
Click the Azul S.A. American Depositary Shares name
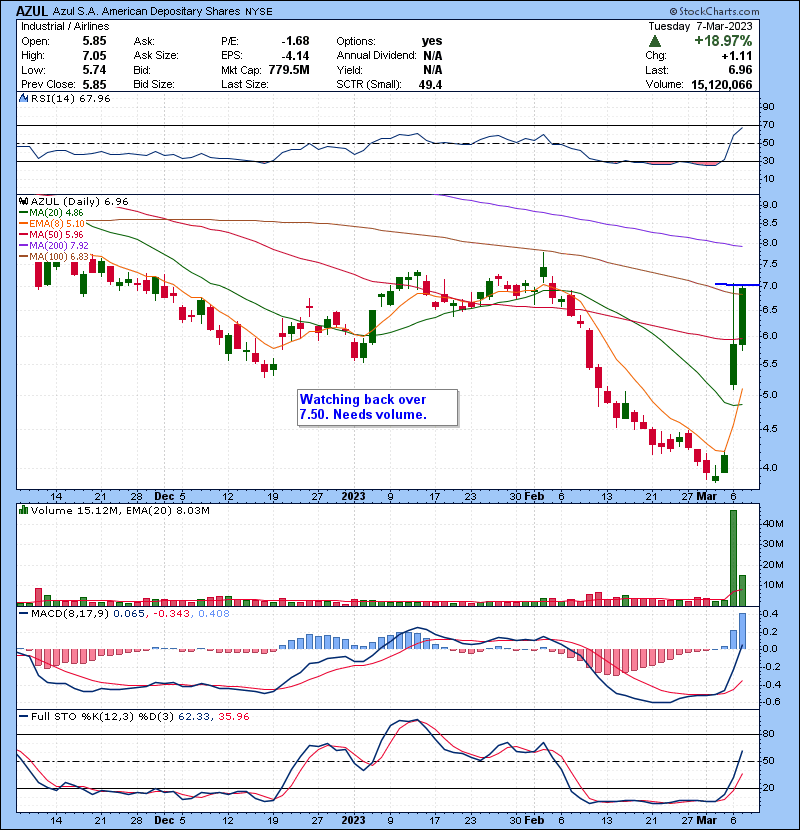[146, 11]
